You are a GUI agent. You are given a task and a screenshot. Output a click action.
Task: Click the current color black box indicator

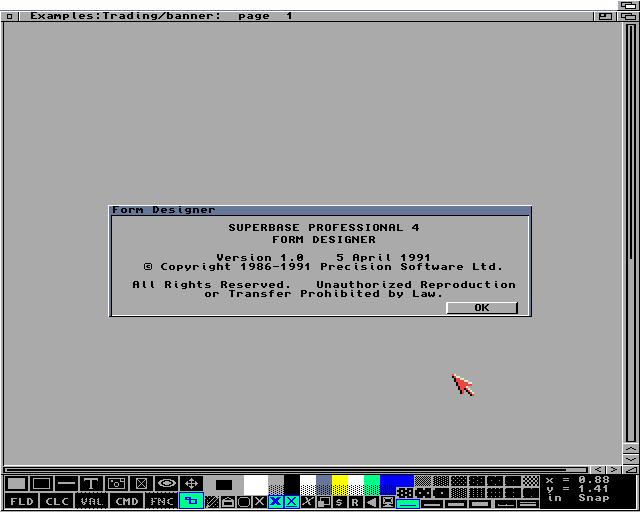pos(224,485)
